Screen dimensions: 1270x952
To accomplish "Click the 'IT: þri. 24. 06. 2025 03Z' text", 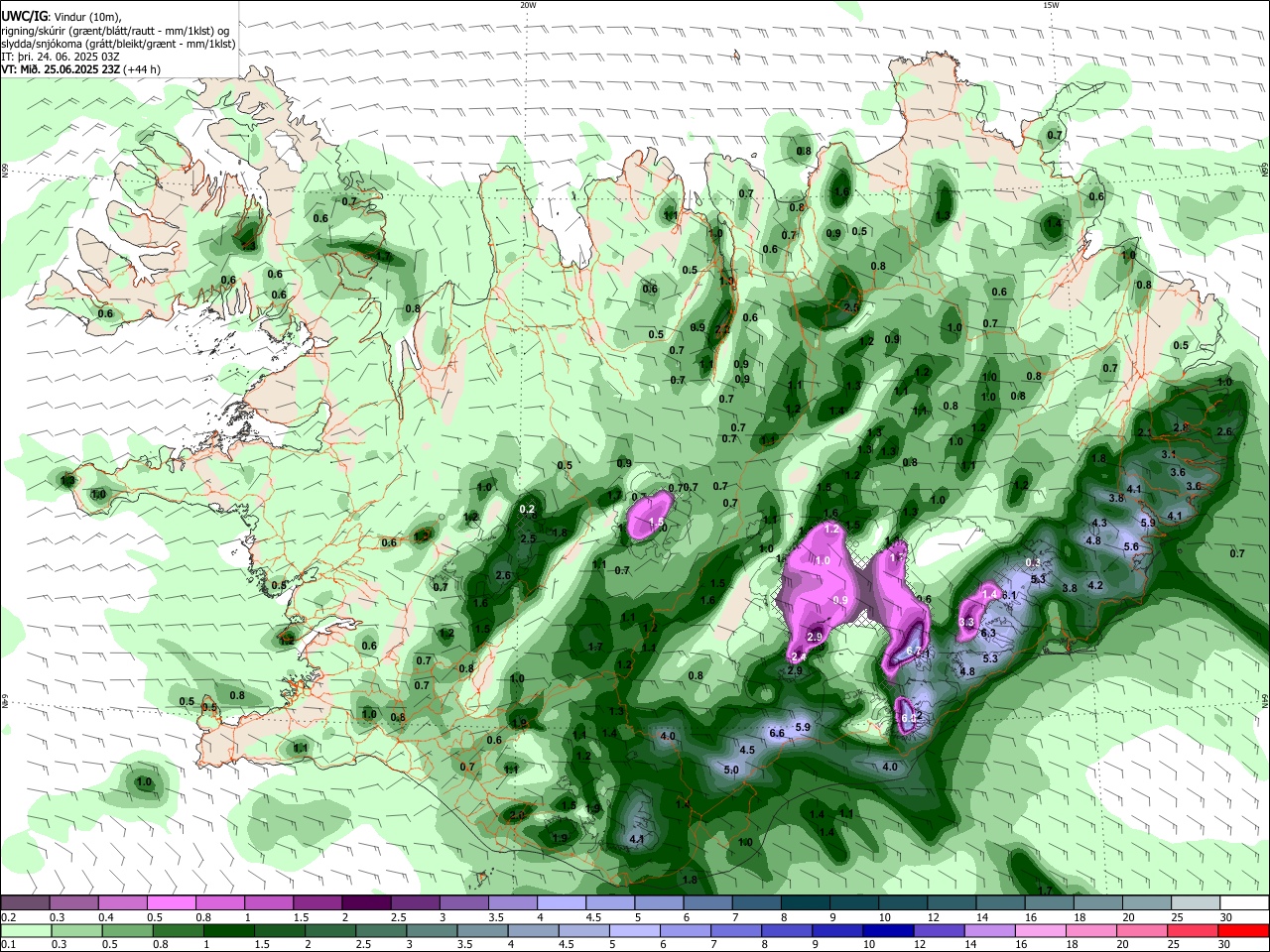I will [61, 57].
